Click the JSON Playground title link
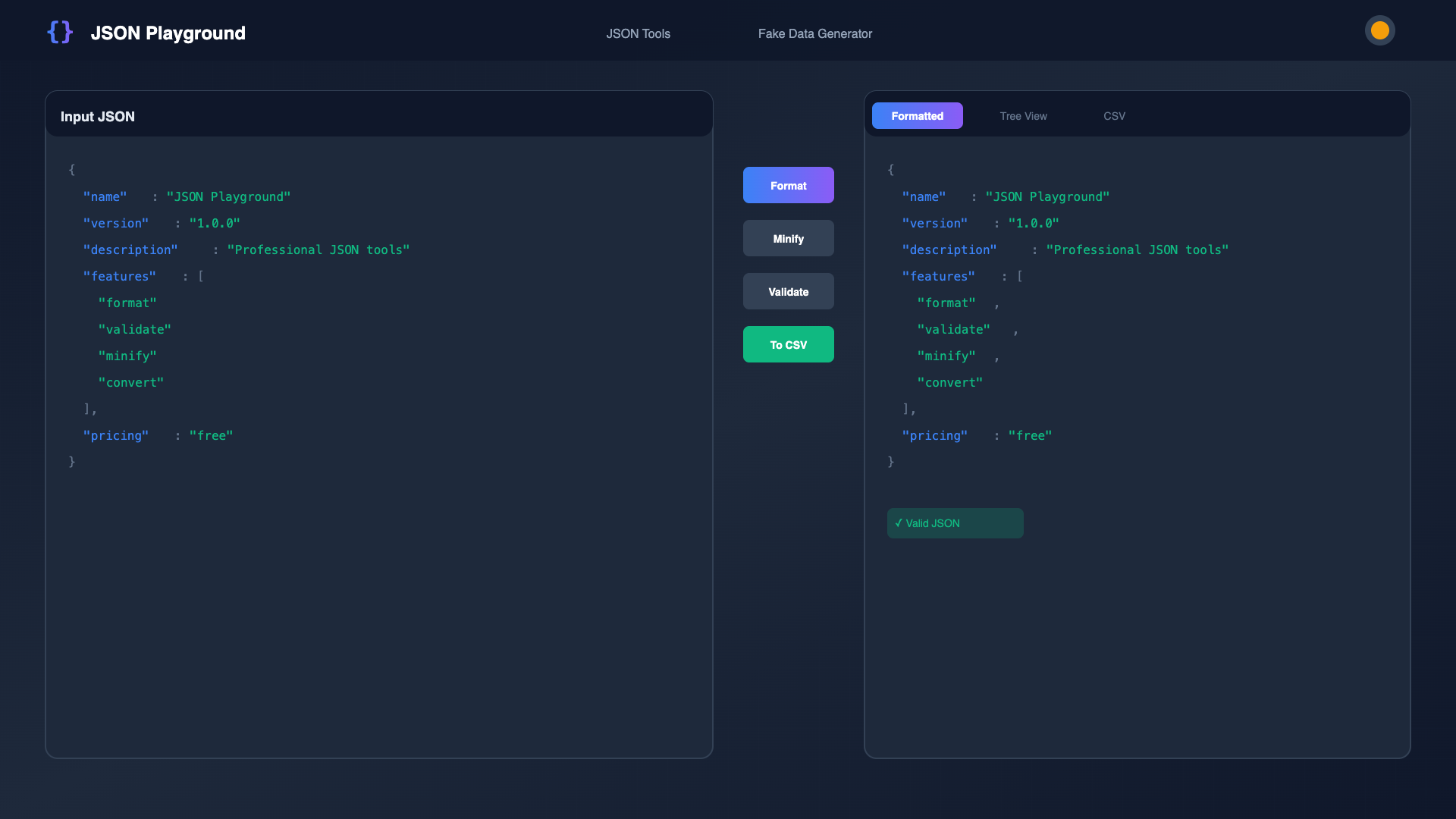The width and height of the screenshot is (1456, 819). point(168,33)
